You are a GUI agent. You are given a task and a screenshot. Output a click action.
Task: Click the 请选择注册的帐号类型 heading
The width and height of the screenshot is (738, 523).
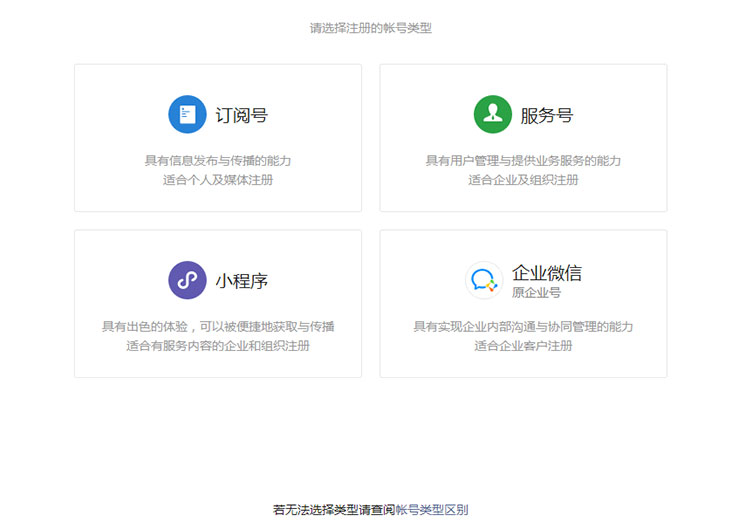click(x=370, y=28)
